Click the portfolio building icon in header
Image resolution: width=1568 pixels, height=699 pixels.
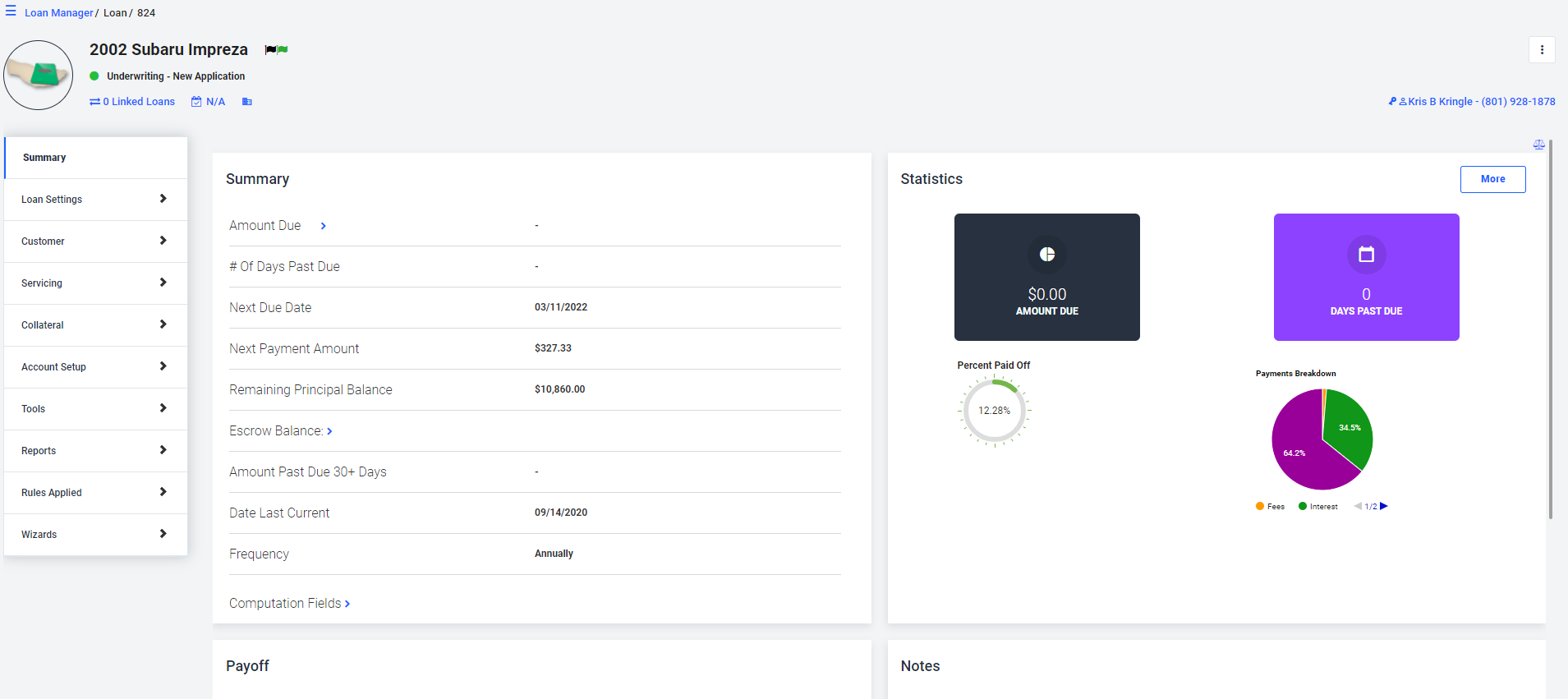click(246, 102)
